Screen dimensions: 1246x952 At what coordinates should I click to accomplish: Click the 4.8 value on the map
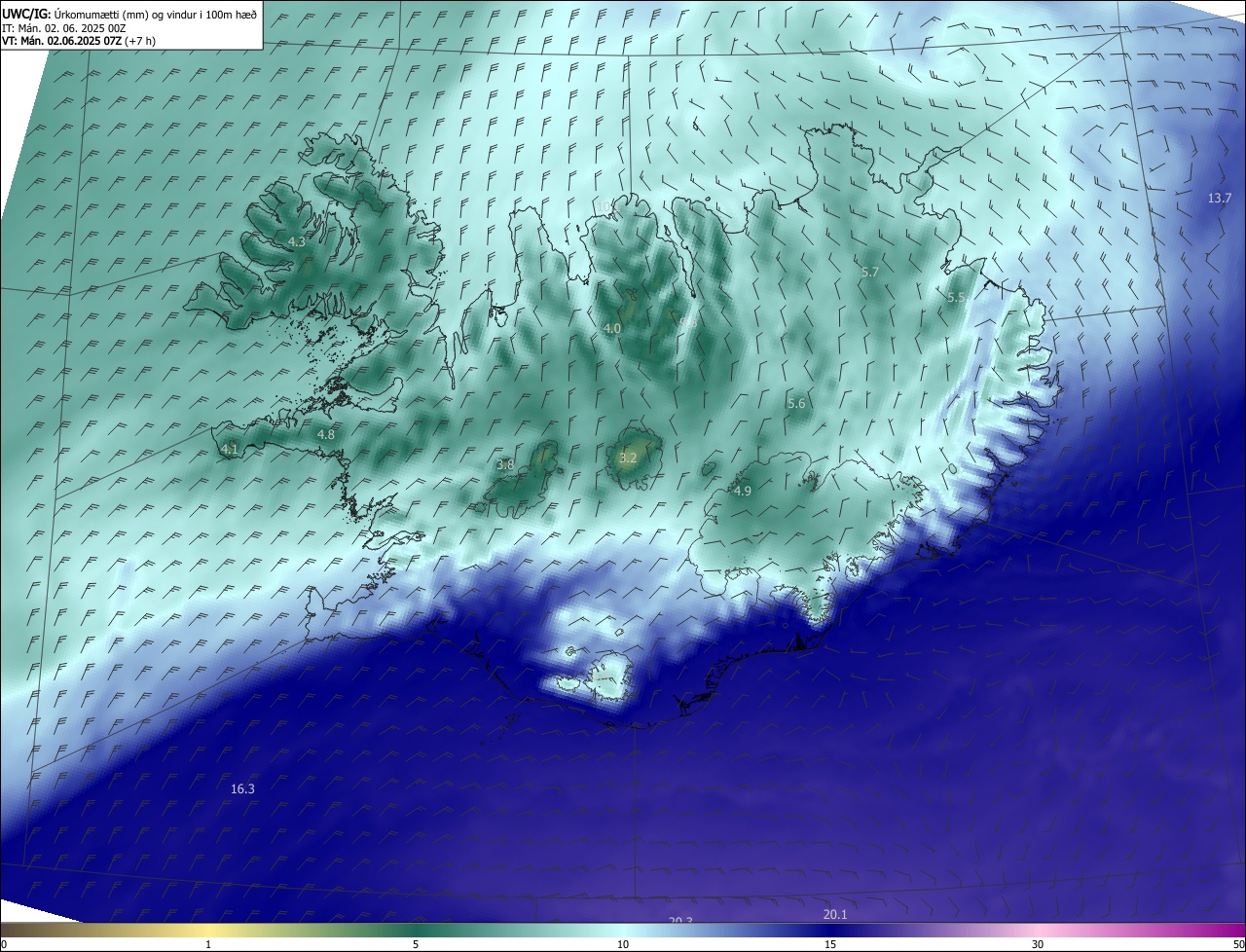coord(326,435)
